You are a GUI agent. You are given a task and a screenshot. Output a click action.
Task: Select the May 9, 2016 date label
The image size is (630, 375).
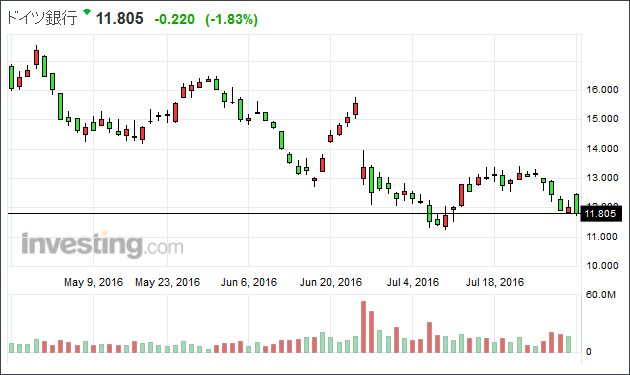(x=93, y=282)
